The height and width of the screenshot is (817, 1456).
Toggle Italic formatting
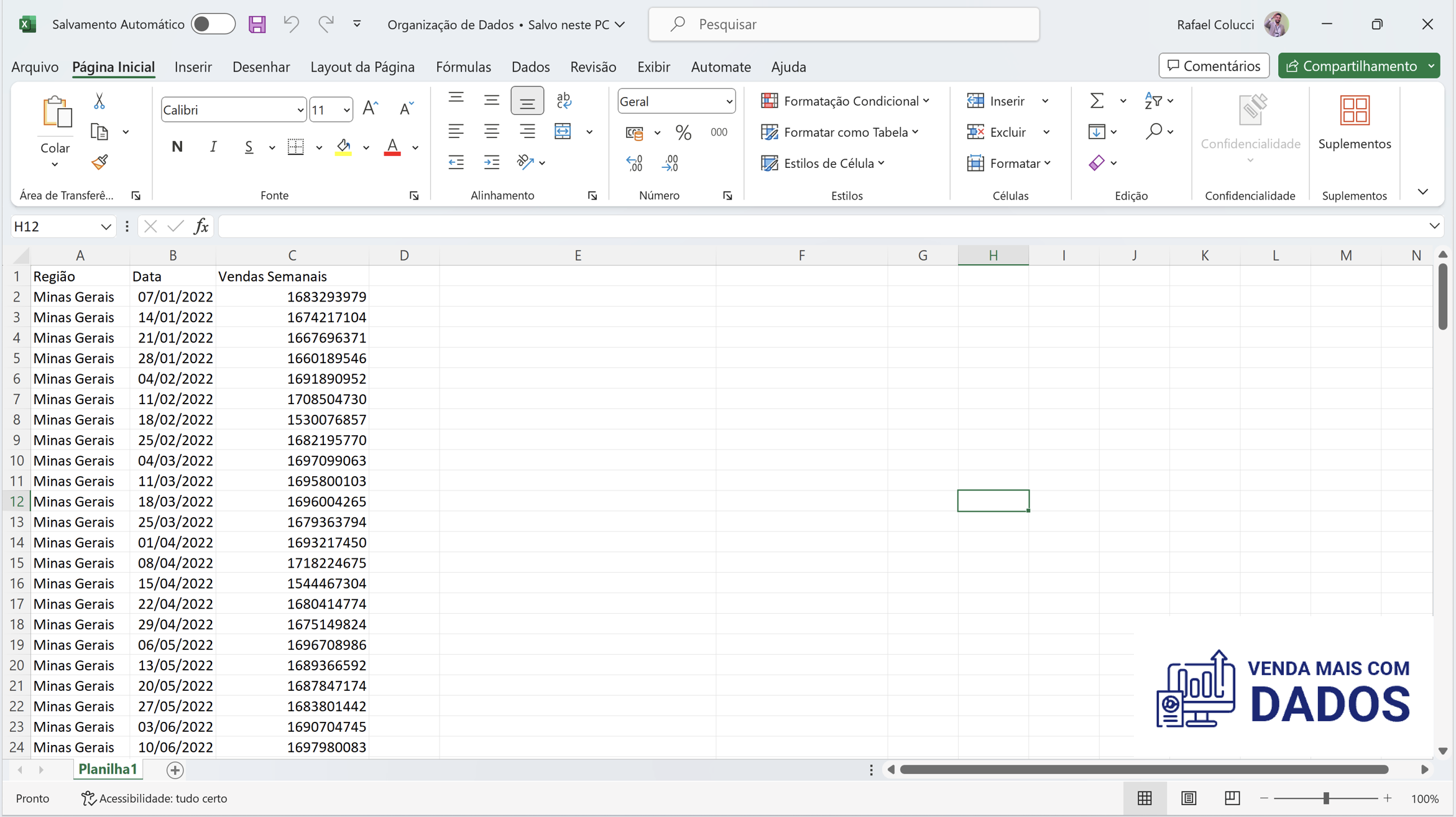[213, 147]
